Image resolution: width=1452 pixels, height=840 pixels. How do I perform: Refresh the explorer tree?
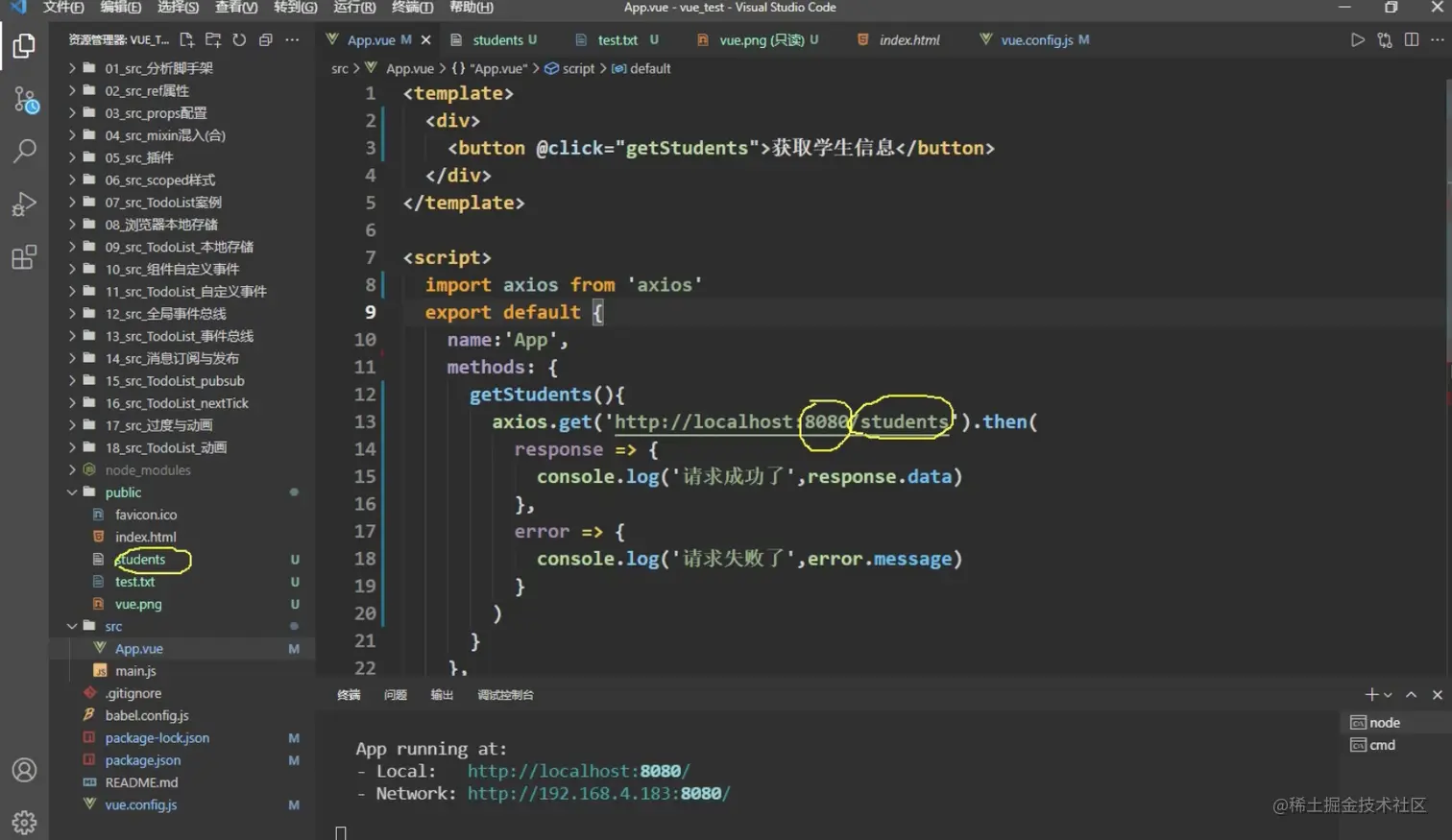239,39
